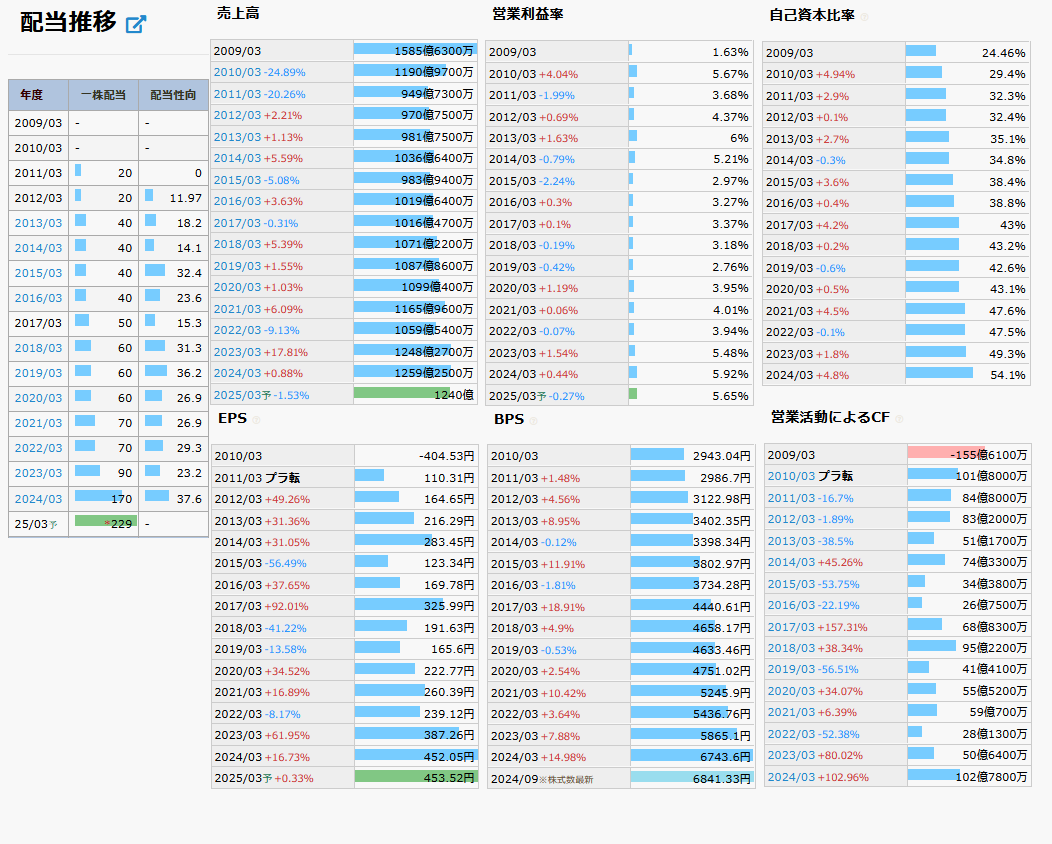This screenshot has width=1052, height=844.
Task: Click the red negative bar in 2009/03 cash flow
Action: pyautogui.click(x=945, y=453)
